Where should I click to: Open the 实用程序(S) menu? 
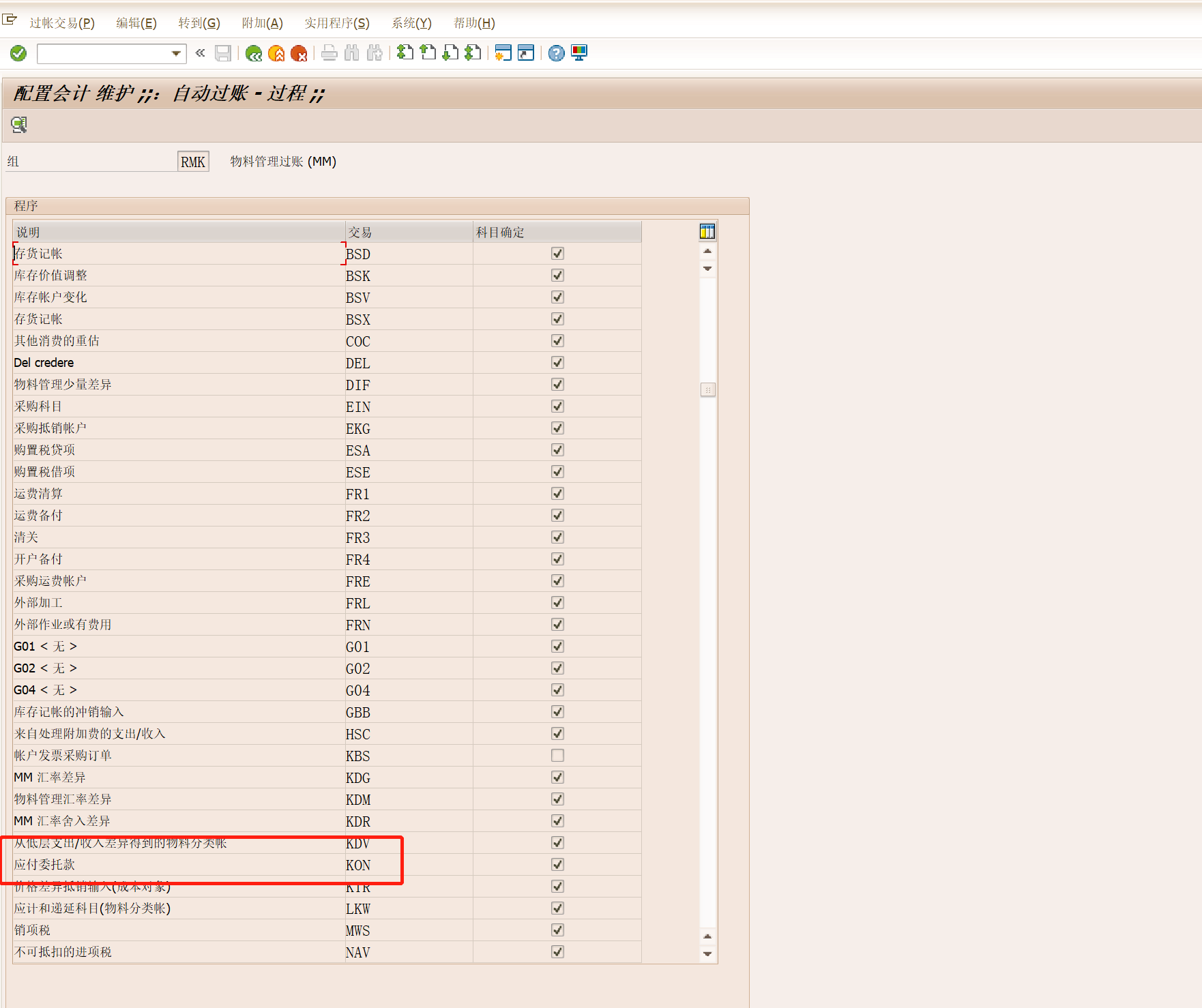(337, 23)
